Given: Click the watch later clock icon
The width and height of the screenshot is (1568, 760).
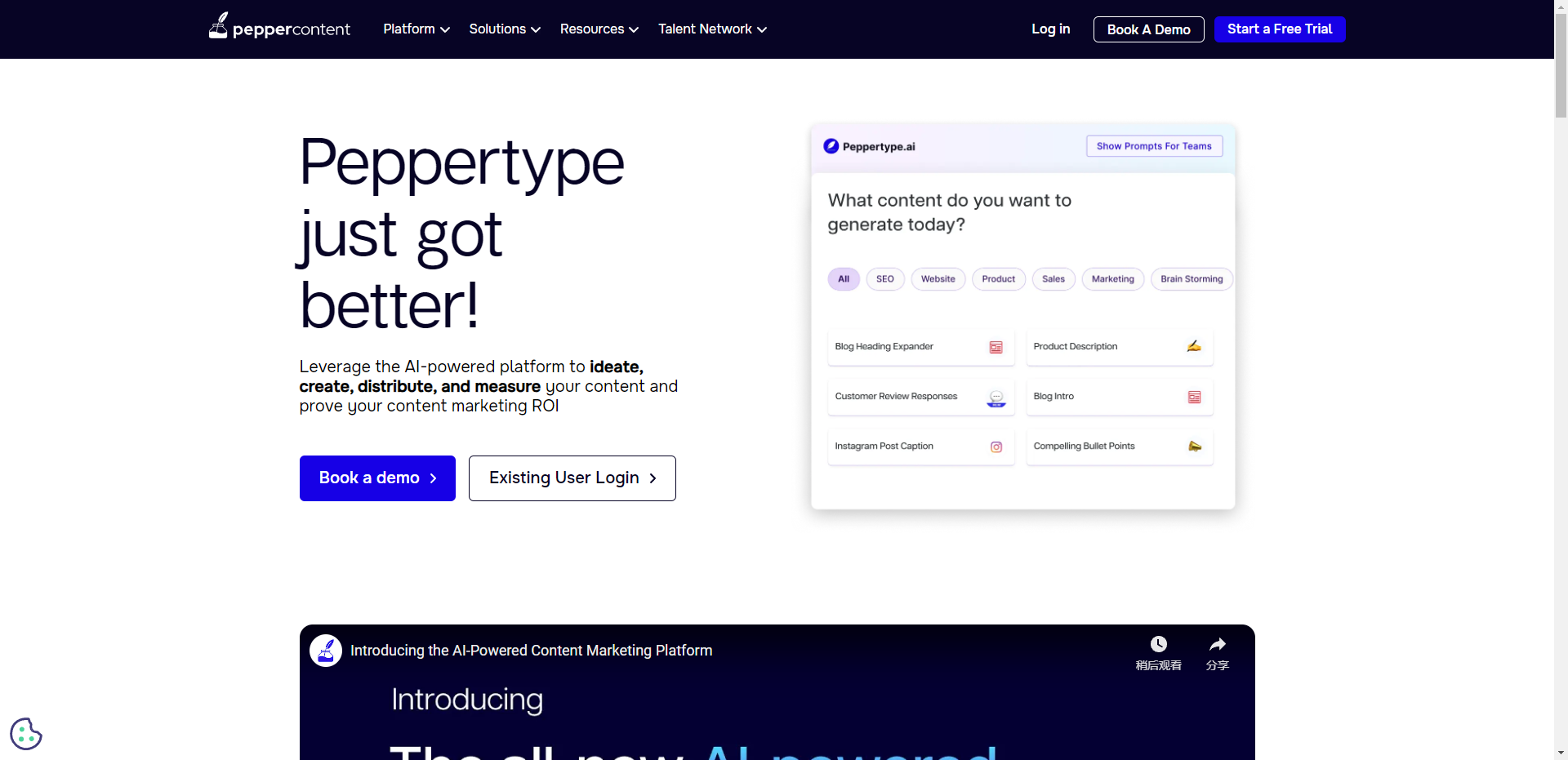Looking at the screenshot, I should pyautogui.click(x=1158, y=644).
